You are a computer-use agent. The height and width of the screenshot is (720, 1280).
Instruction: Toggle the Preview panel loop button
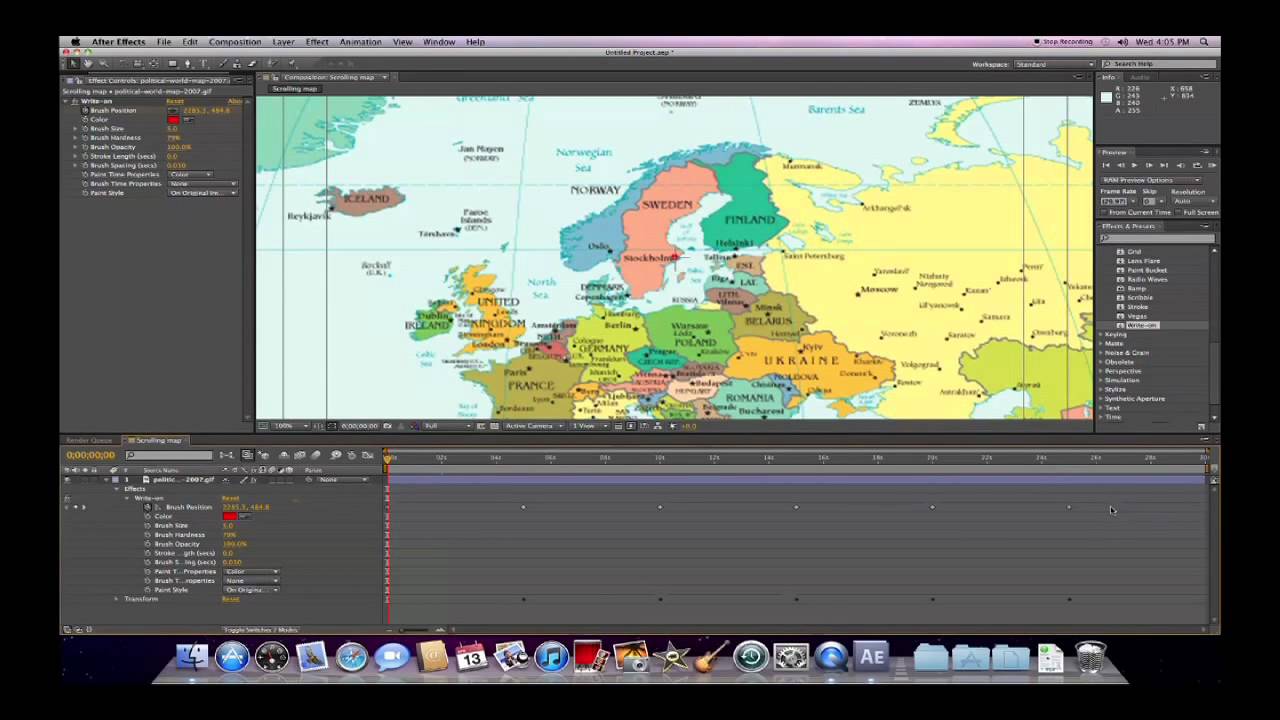(x=1197, y=165)
